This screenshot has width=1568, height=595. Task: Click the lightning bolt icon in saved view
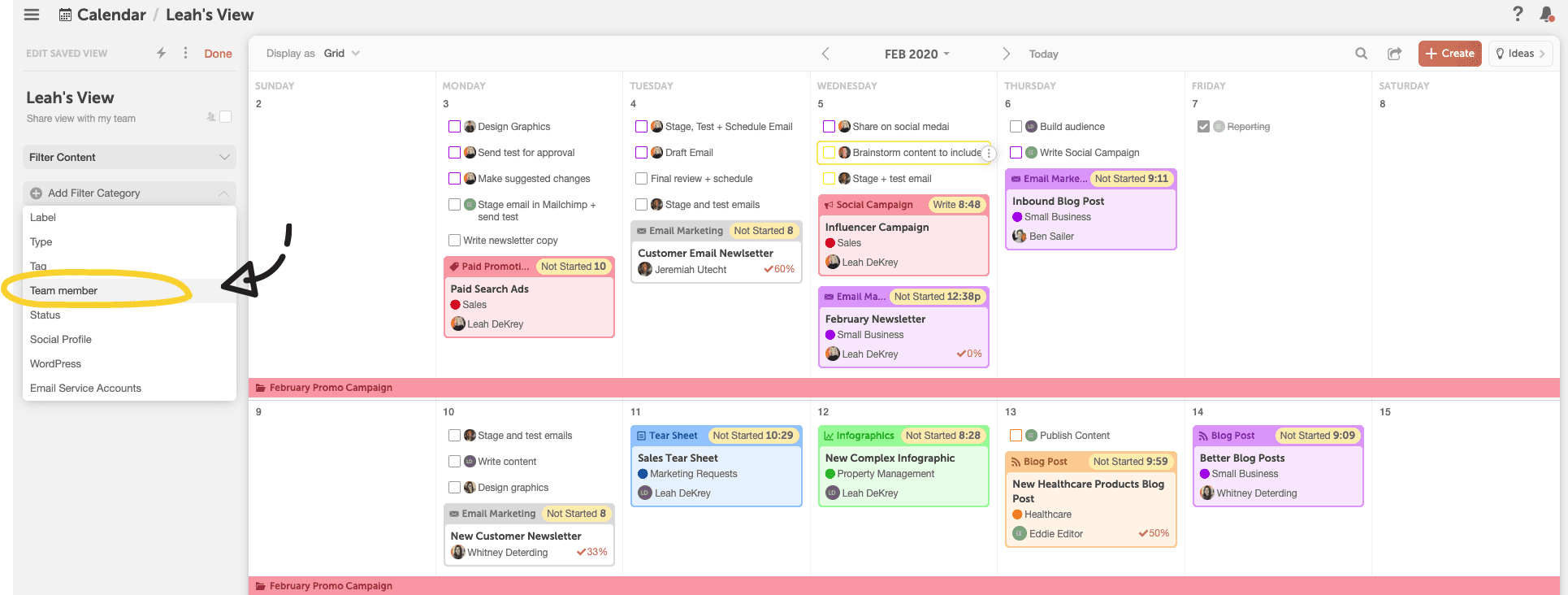tap(162, 53)
